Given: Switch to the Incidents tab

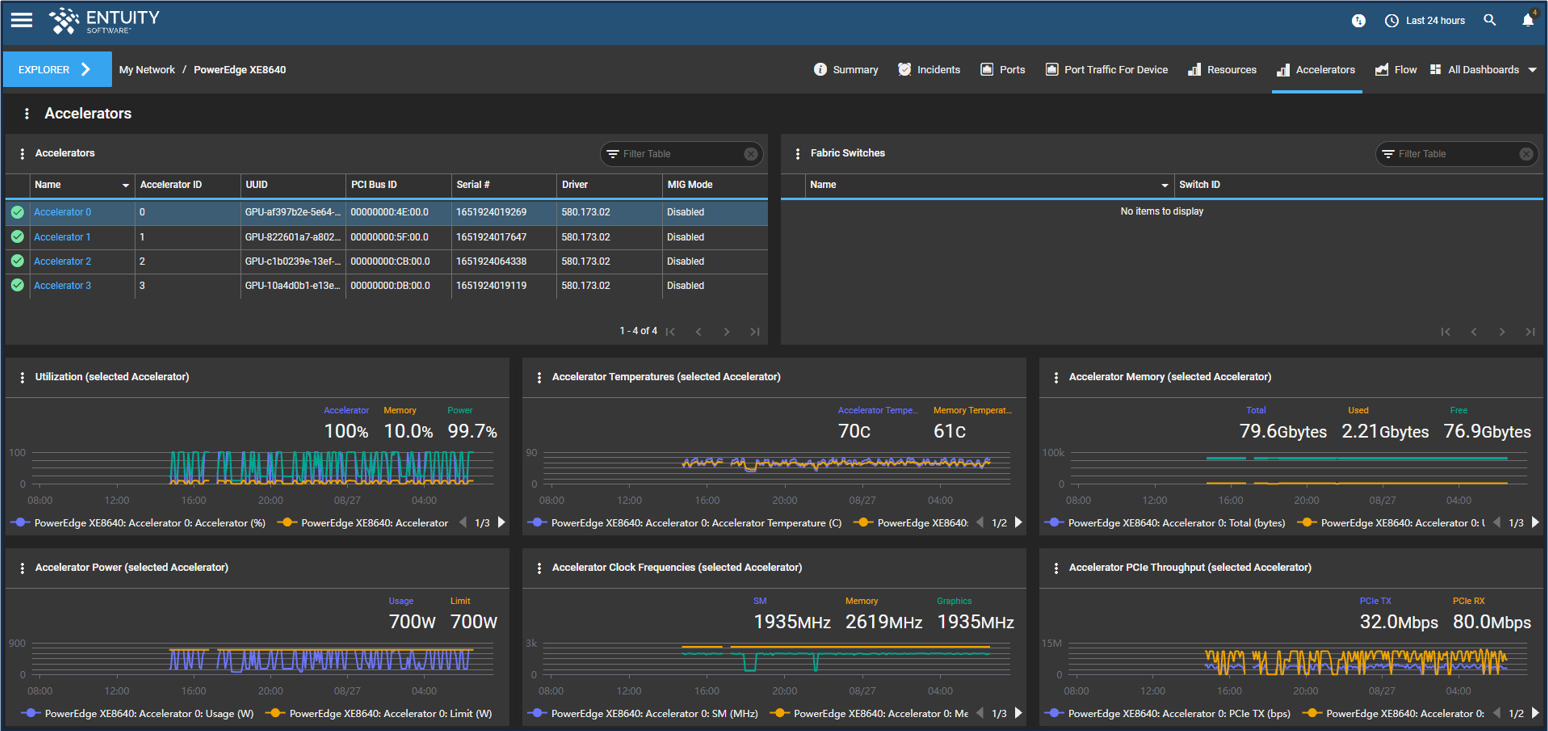Looking at the screenshot, I should [929, 70].
